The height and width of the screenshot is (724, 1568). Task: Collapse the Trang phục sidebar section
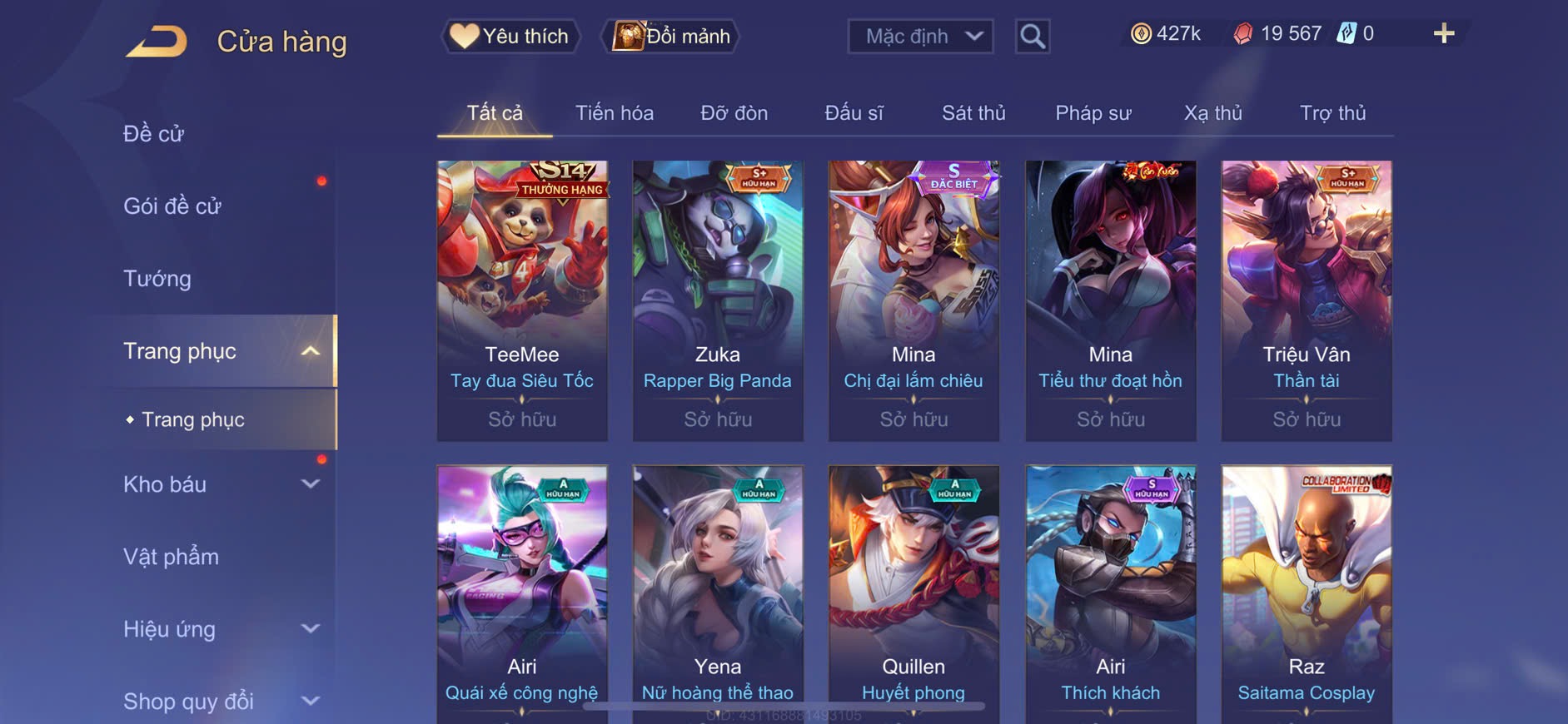click(311, 351)
